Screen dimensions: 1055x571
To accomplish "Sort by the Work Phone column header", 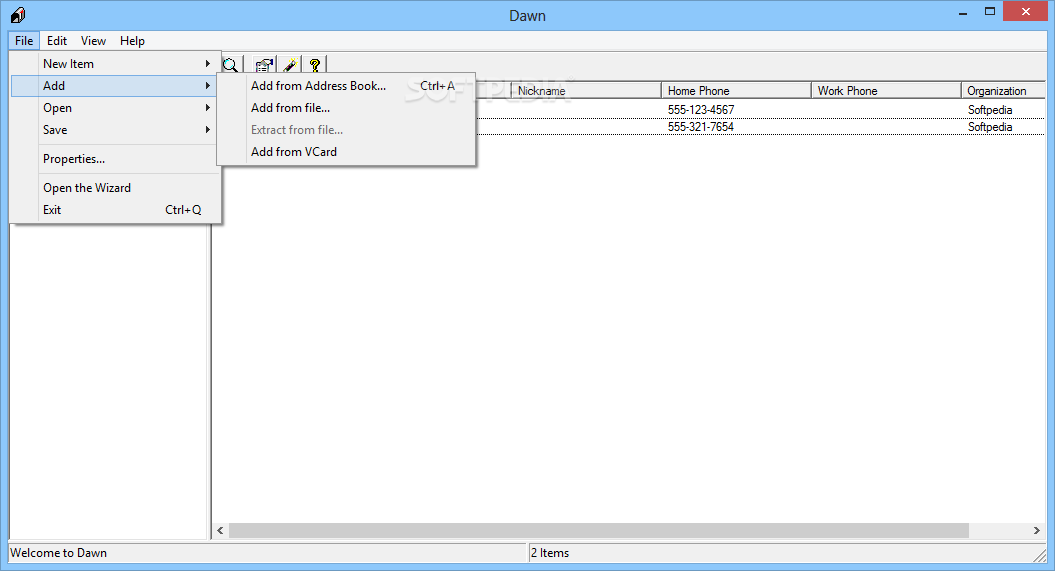I will tap(886, 91).
